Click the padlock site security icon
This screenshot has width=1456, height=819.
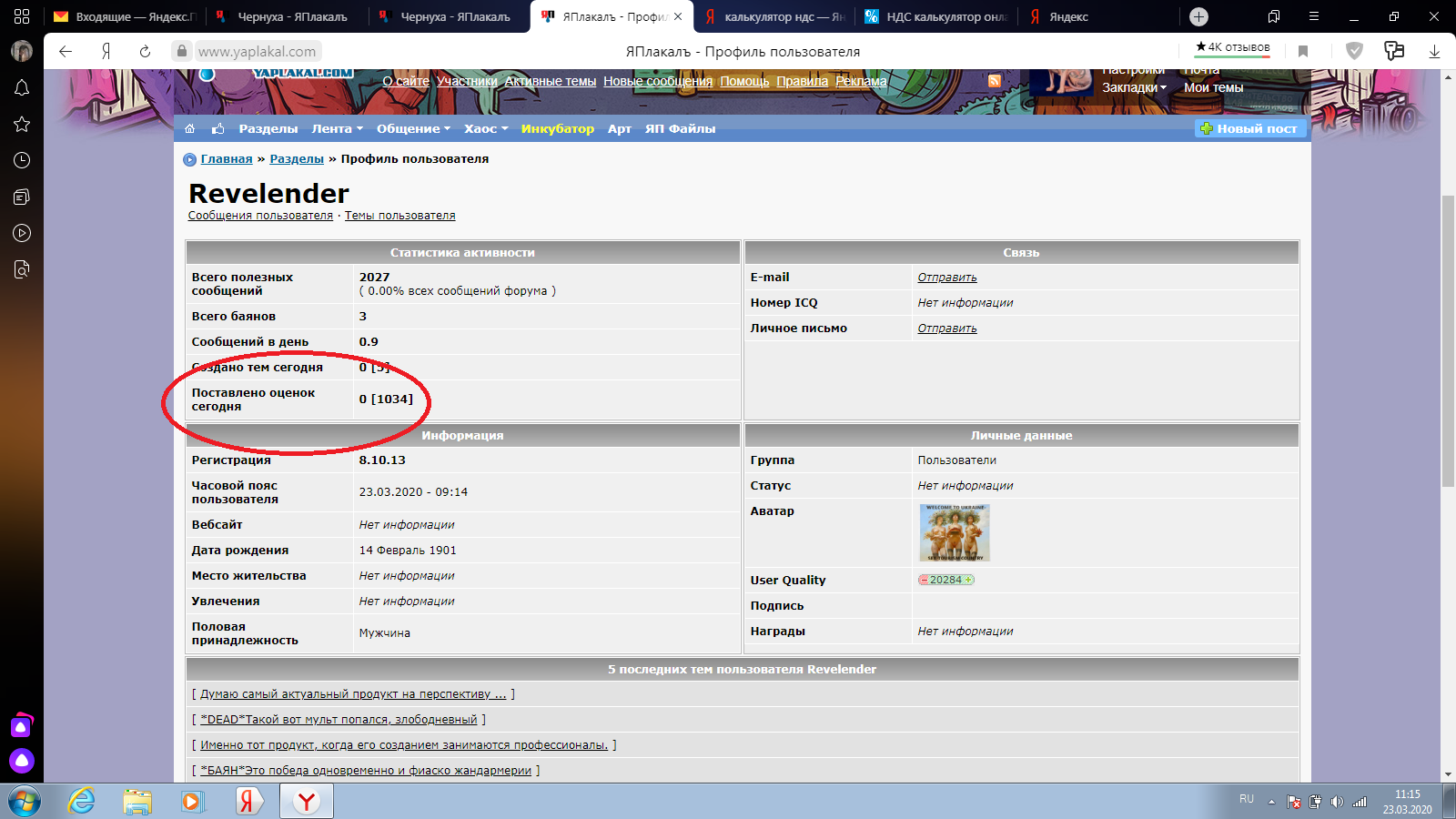(x=182, y=52)
